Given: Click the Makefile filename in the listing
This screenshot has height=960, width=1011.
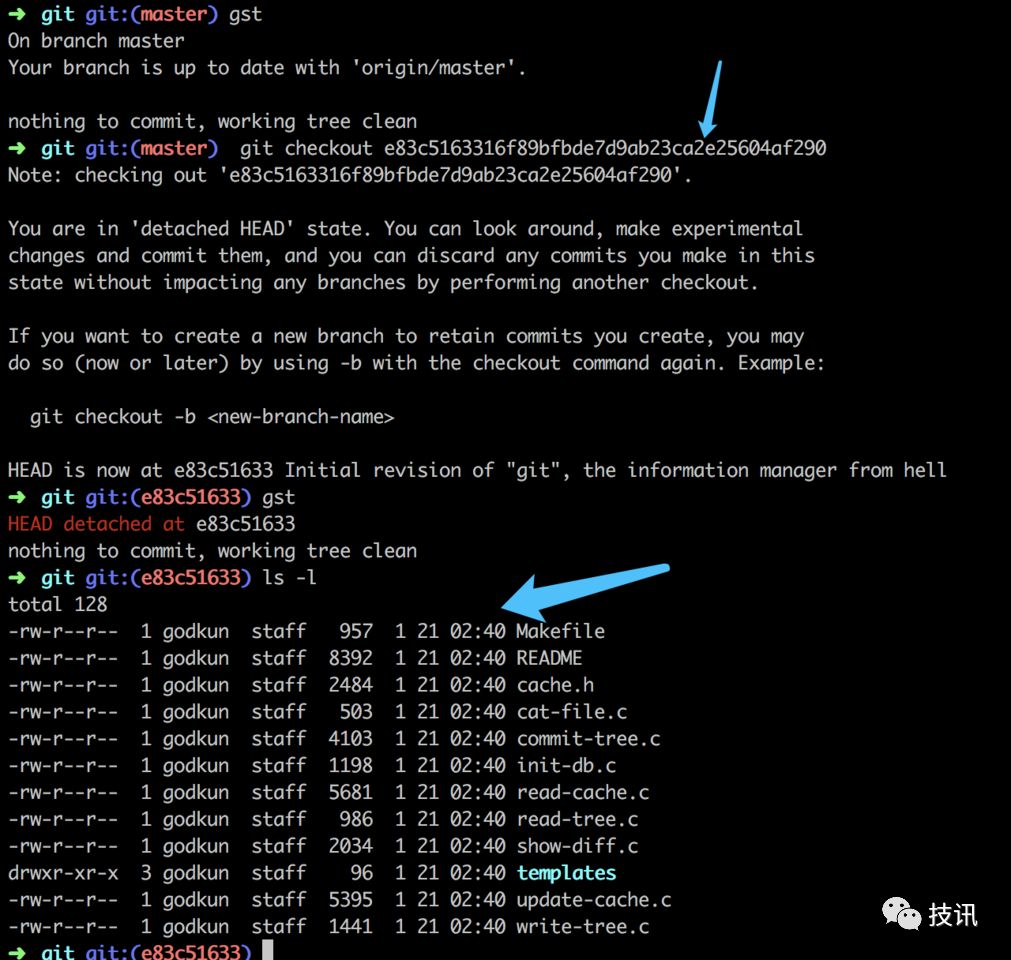Looking at the screenshot, I should pos(560,631).
